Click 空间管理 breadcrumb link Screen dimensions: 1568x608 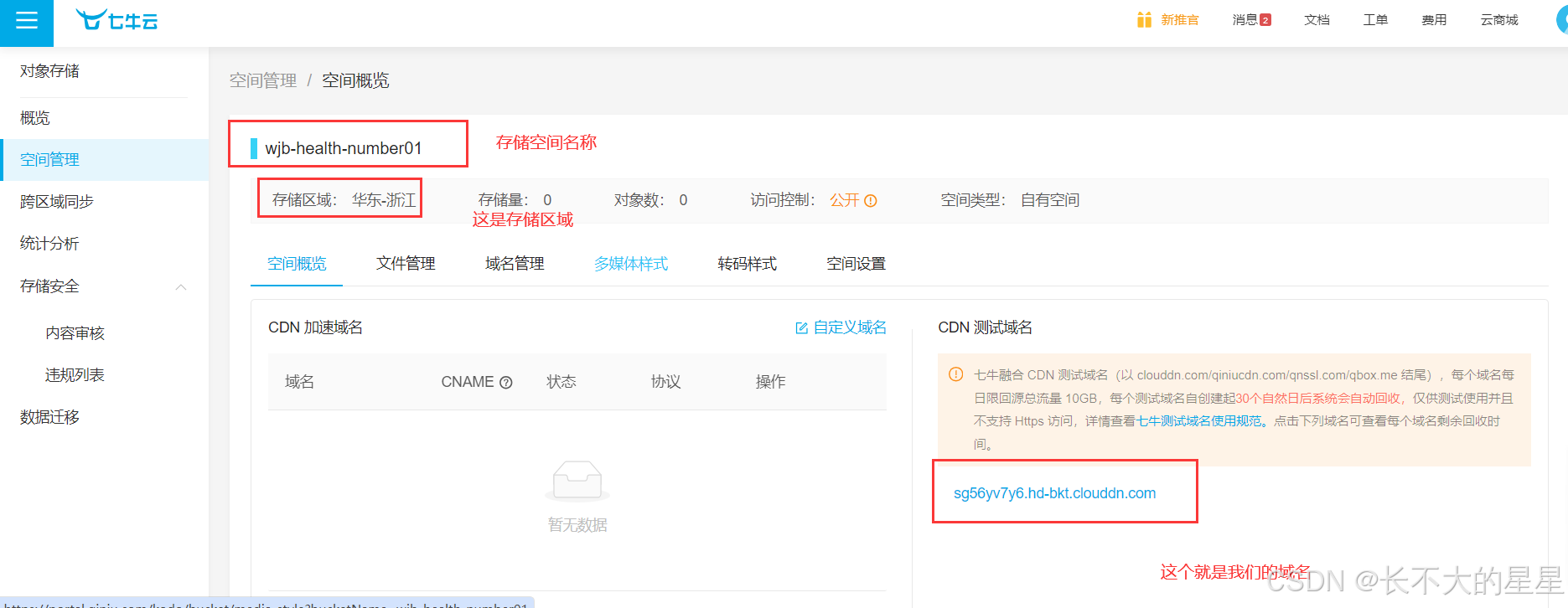(263, 80)
